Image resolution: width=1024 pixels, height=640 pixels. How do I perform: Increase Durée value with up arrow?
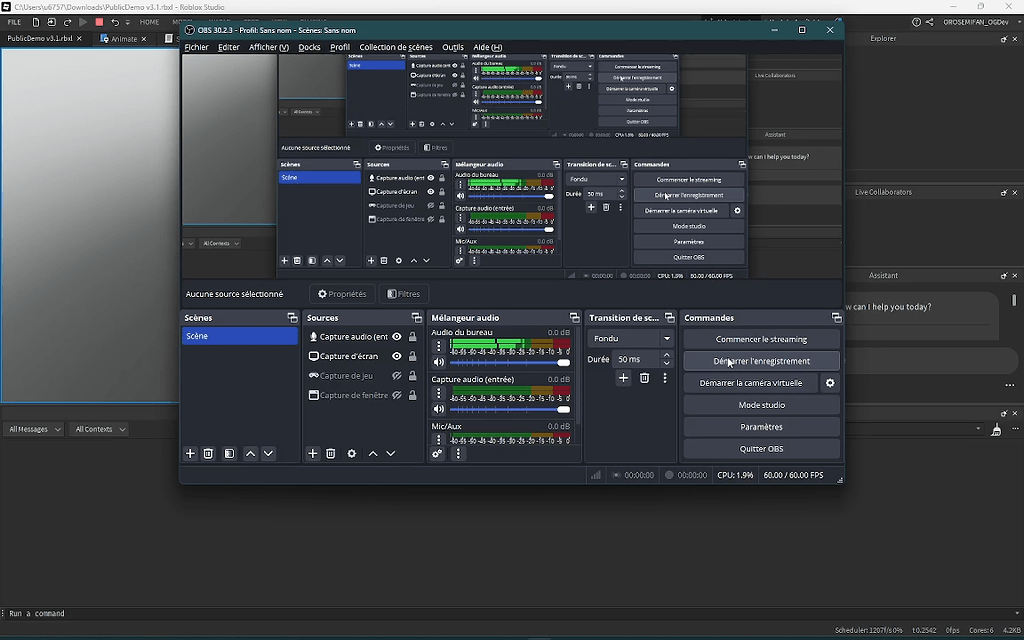point(667,355)
